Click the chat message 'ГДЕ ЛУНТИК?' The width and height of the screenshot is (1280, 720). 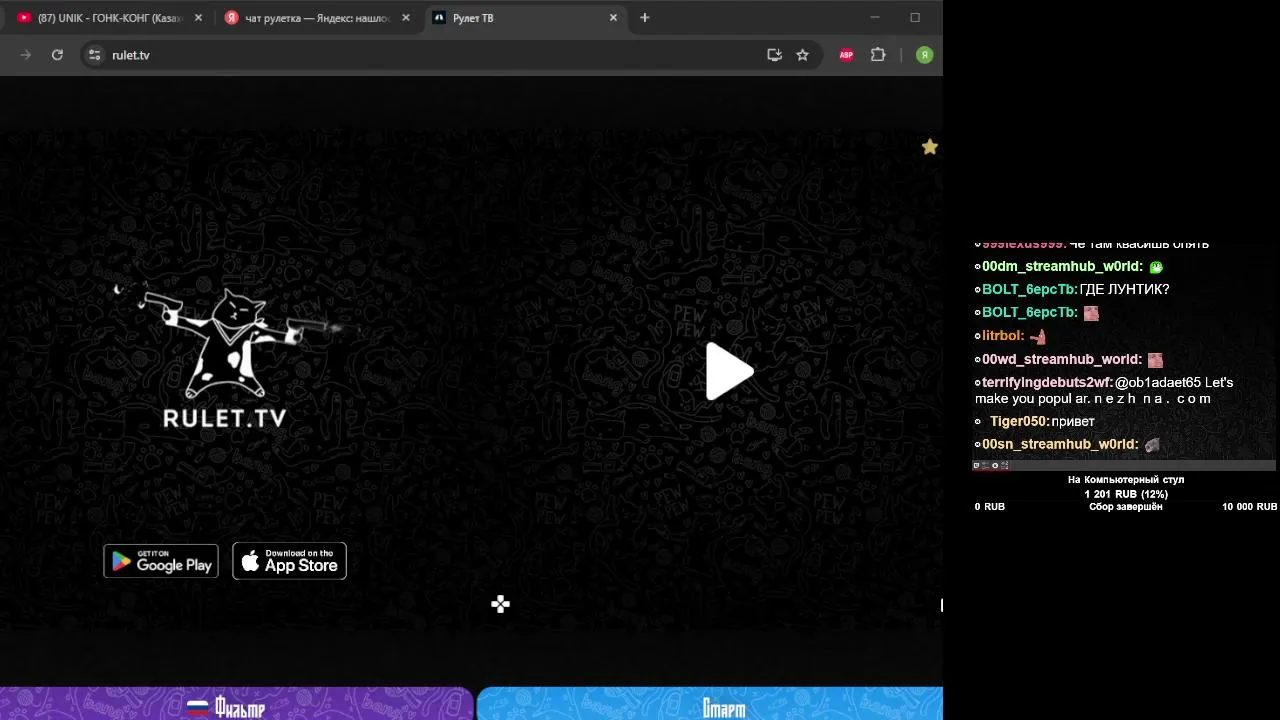click(1124, 289)
